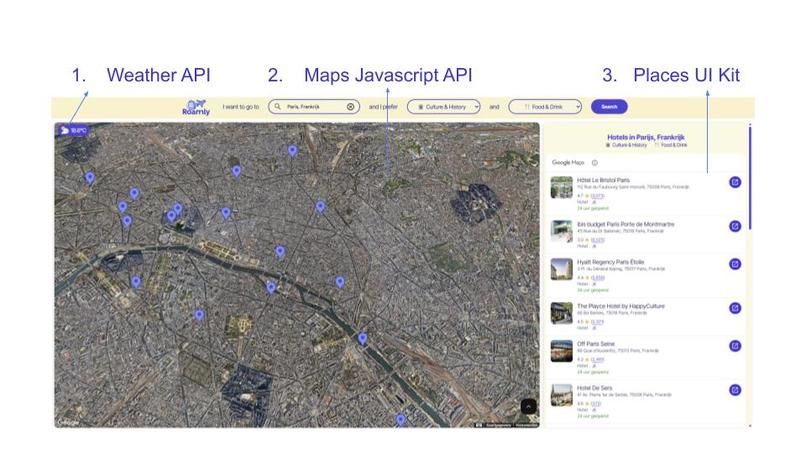Open the Food & Drink preference dropdown
This screenshot has width=806, height=453.
(545, 106)
